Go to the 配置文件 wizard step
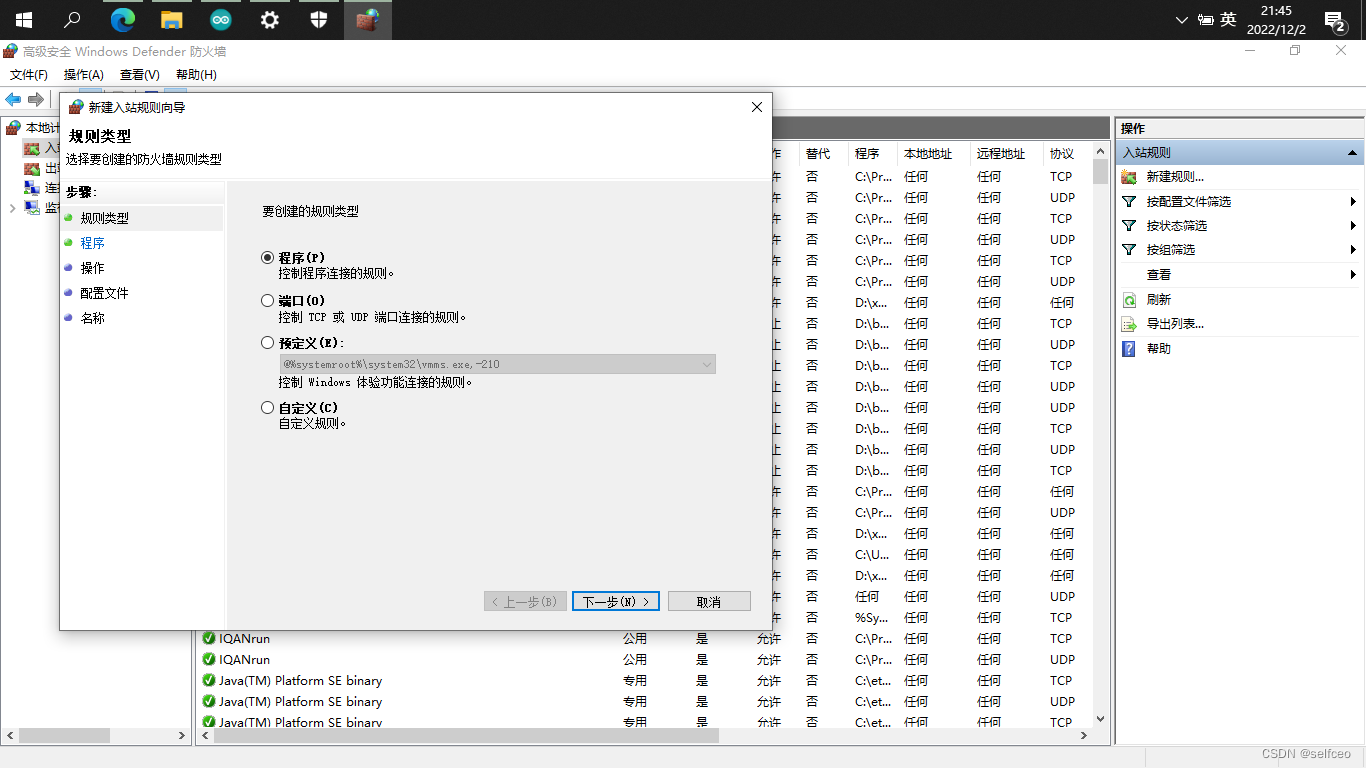This screenshot has height=768, width=1366. [x=104, y=293]
